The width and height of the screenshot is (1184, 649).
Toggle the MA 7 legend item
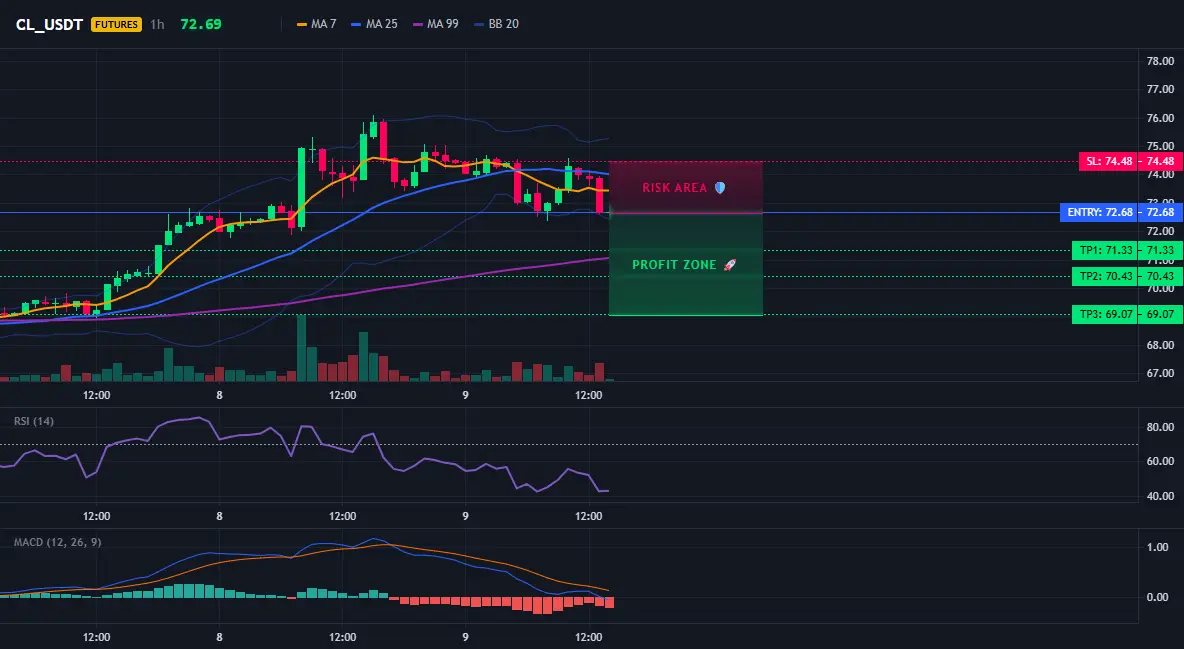(317, 24)
